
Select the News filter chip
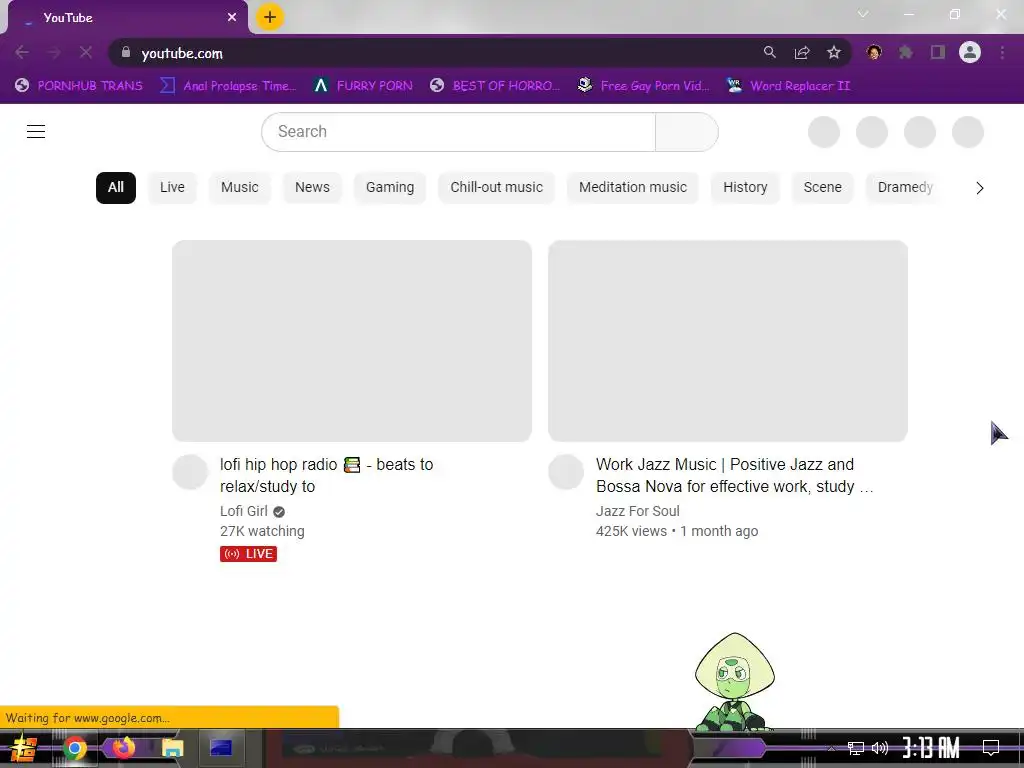click(x=312, y=187)
